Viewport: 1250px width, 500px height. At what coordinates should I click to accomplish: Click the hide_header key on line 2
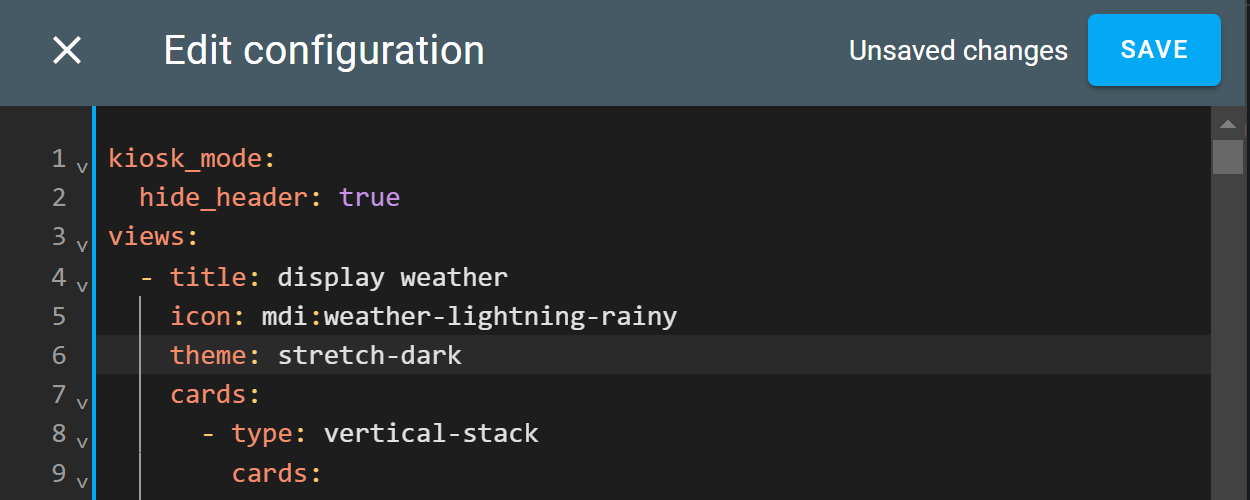pos(224,198)
